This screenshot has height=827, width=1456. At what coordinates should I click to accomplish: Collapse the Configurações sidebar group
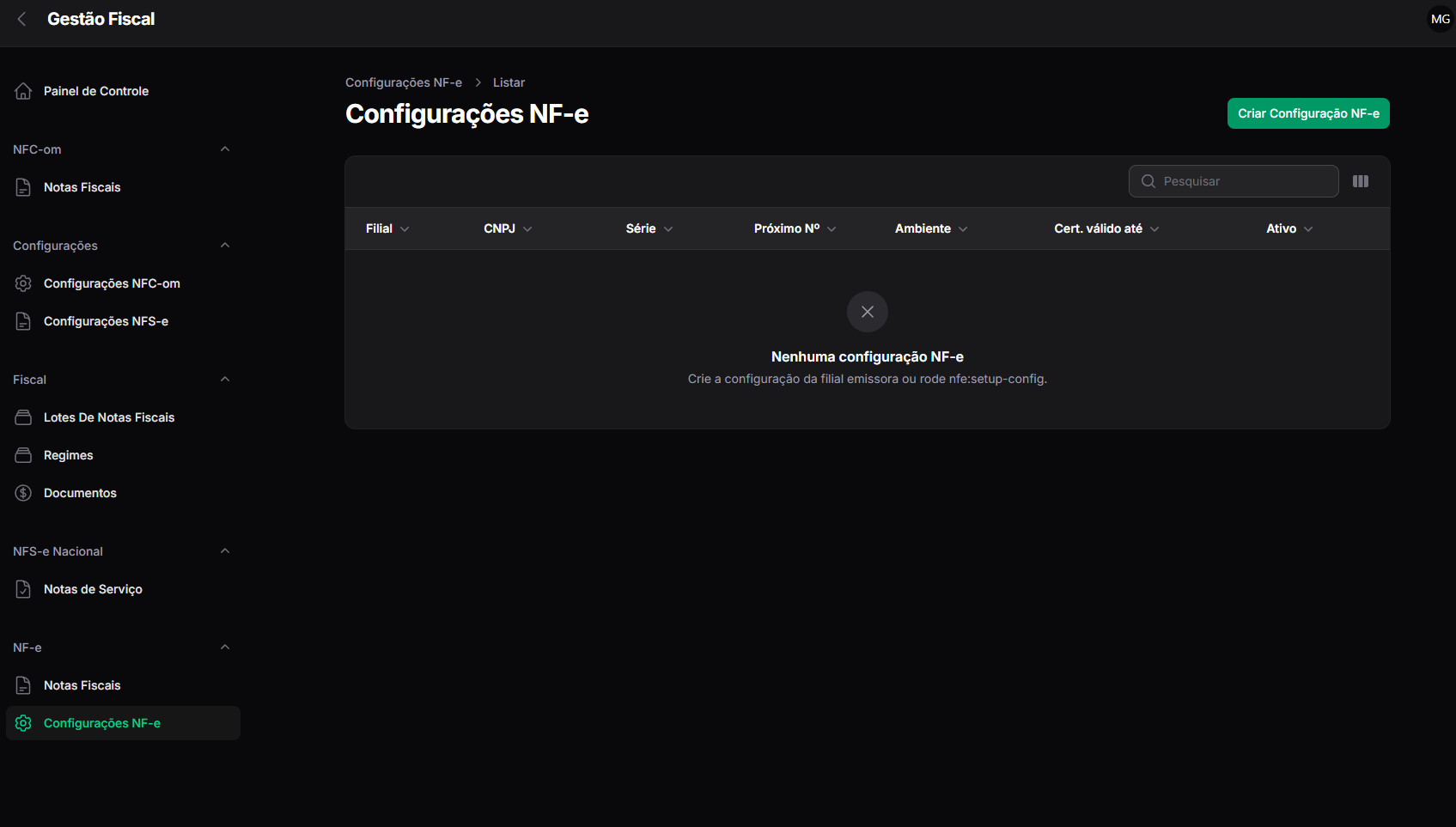coord(225,246)
